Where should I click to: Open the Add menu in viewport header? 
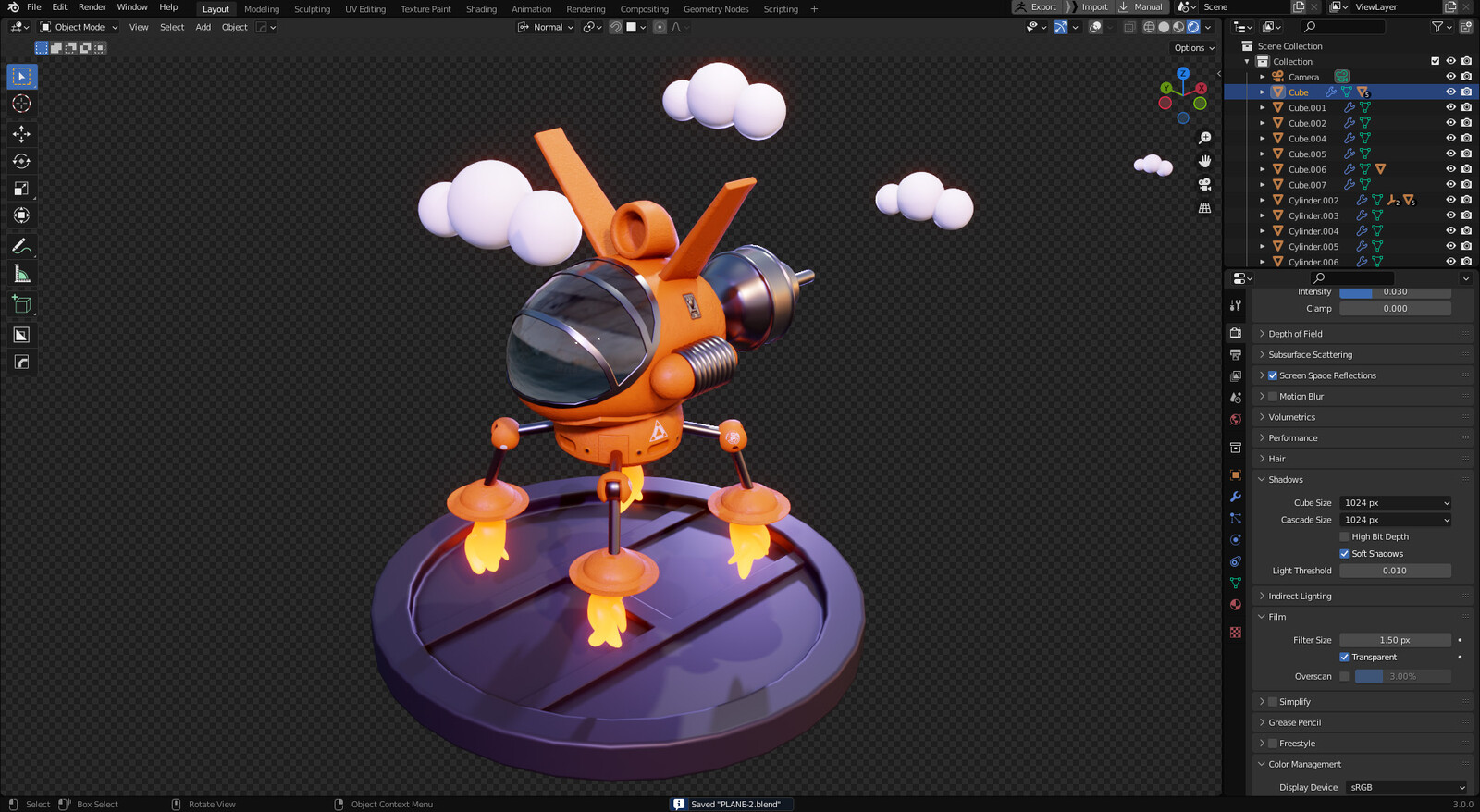coord(203,27)
